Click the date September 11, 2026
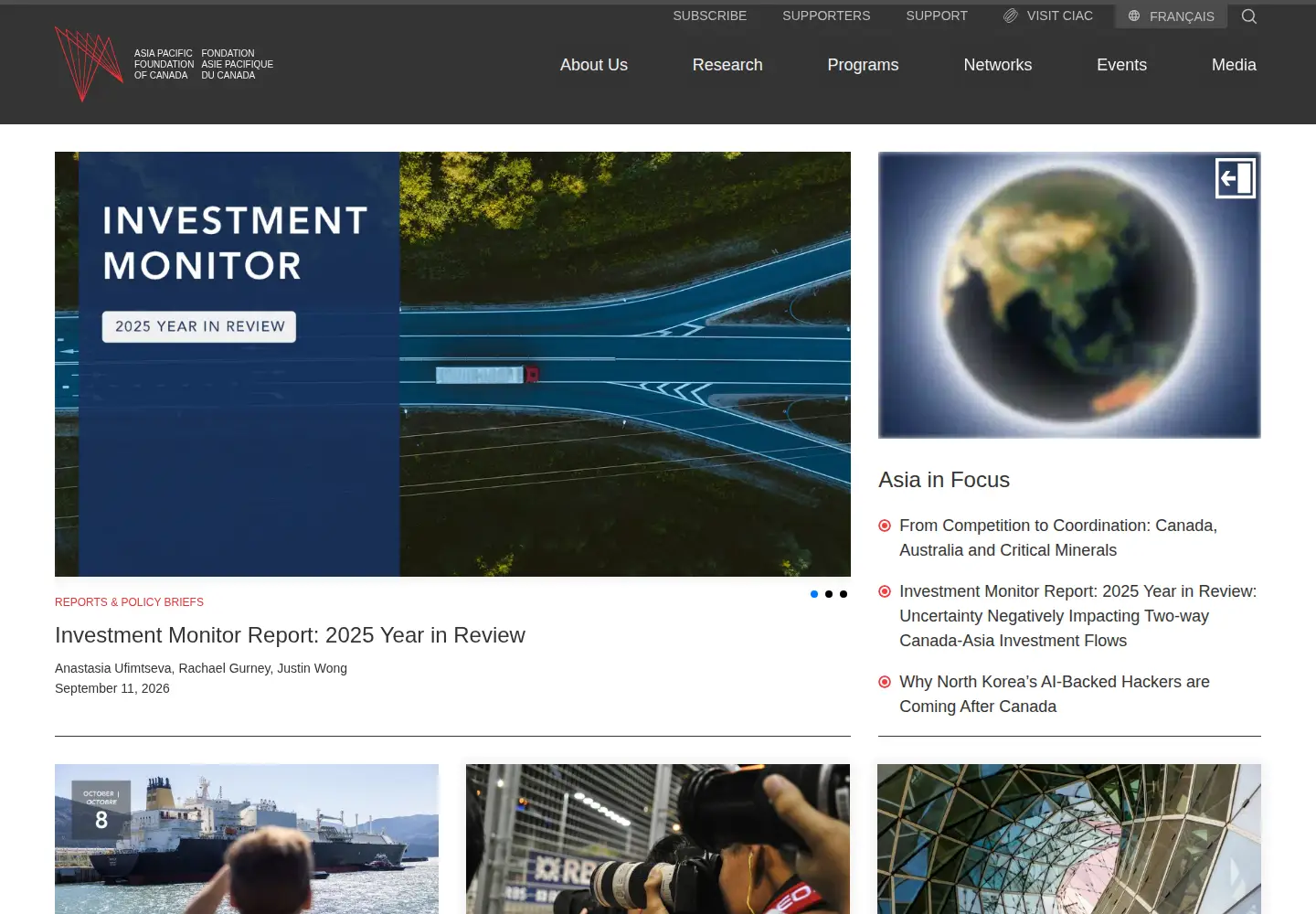 pyautogui.click(x=112, y=688)
